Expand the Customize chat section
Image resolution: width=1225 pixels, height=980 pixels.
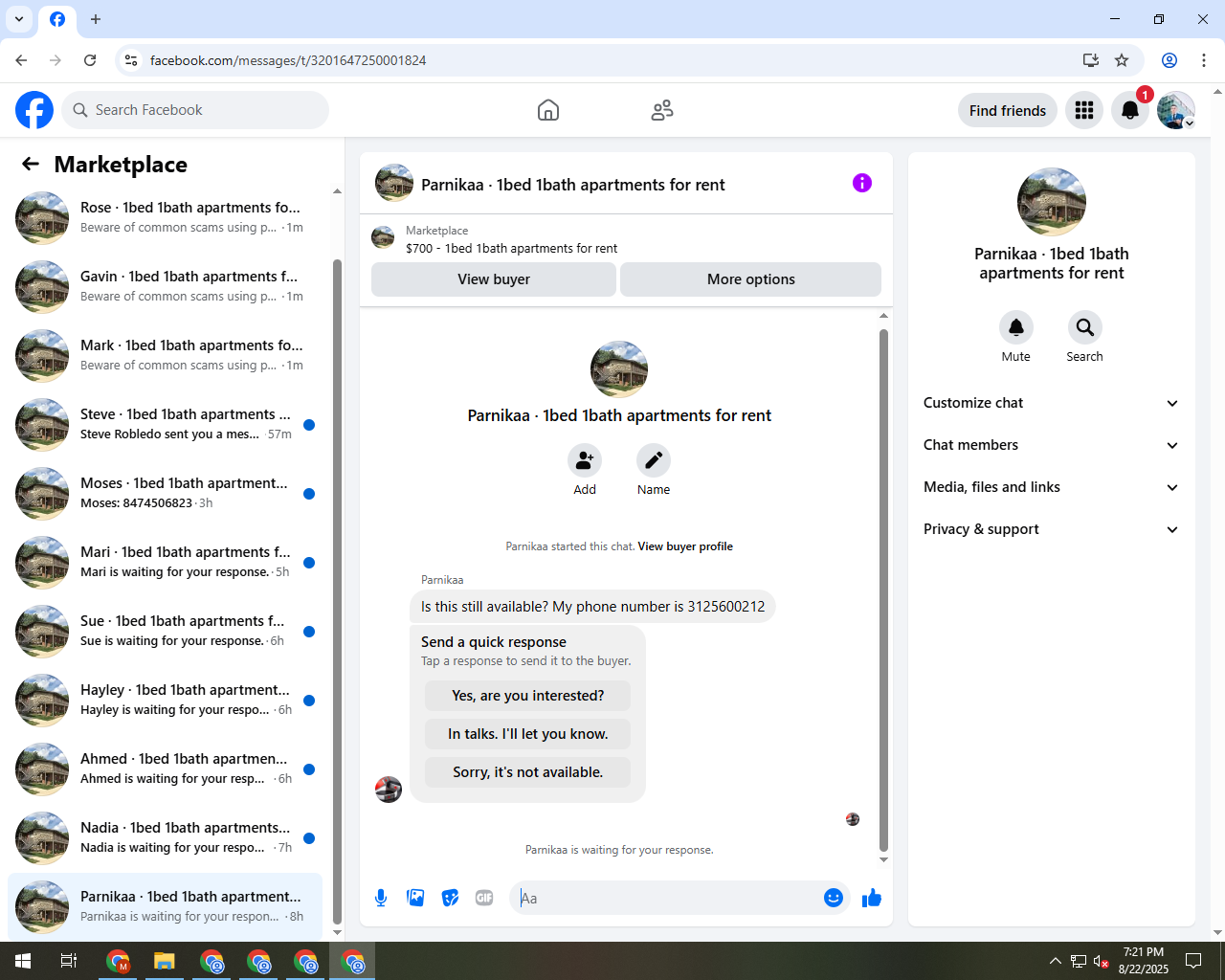(1052, 403)
